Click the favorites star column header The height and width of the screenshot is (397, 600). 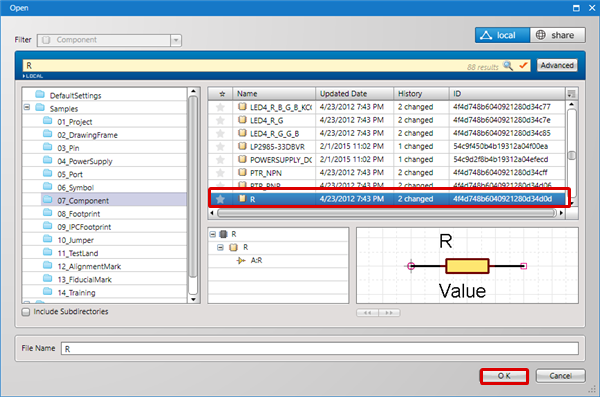222,94
